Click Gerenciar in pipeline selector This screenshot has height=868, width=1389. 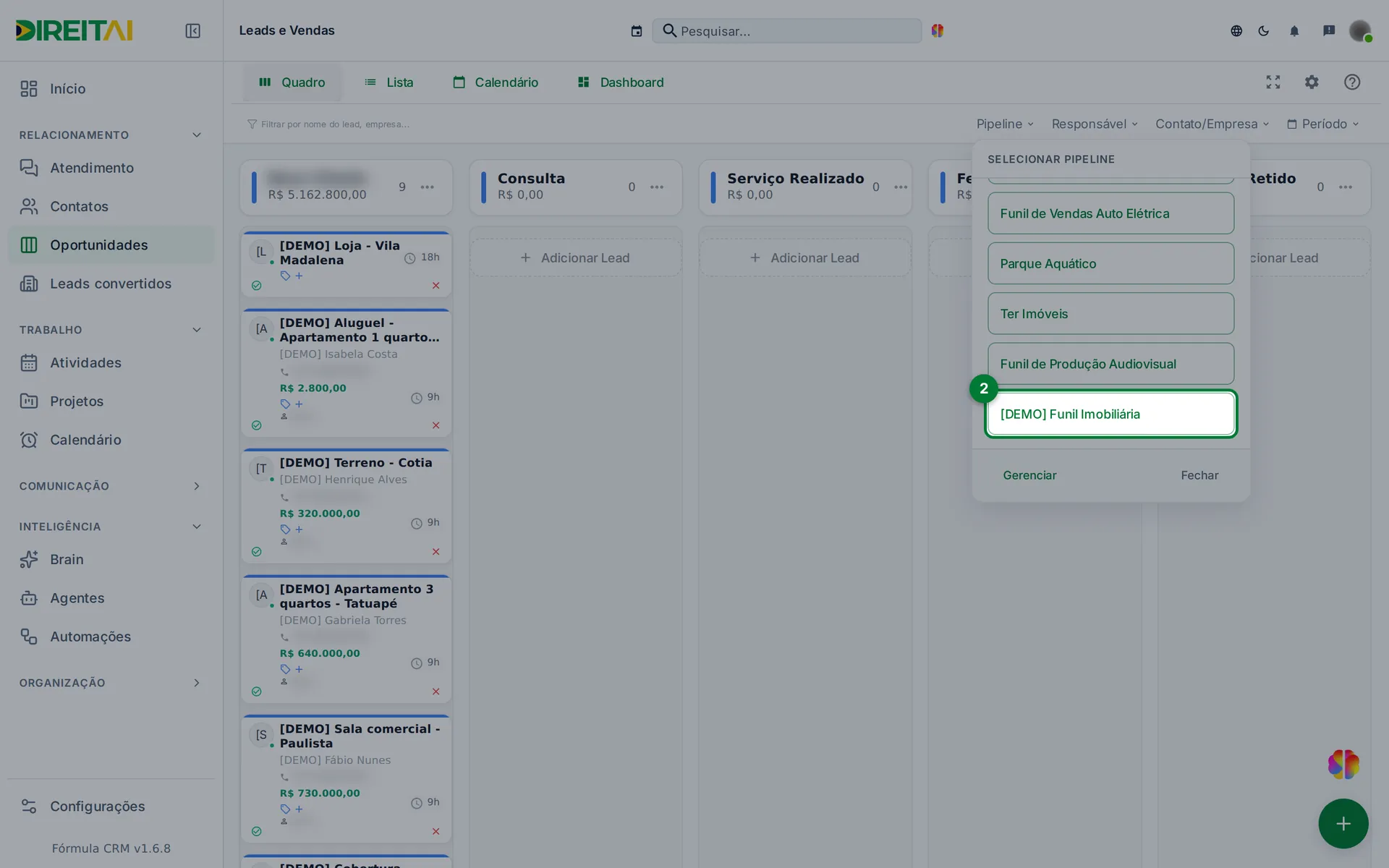1029,475
